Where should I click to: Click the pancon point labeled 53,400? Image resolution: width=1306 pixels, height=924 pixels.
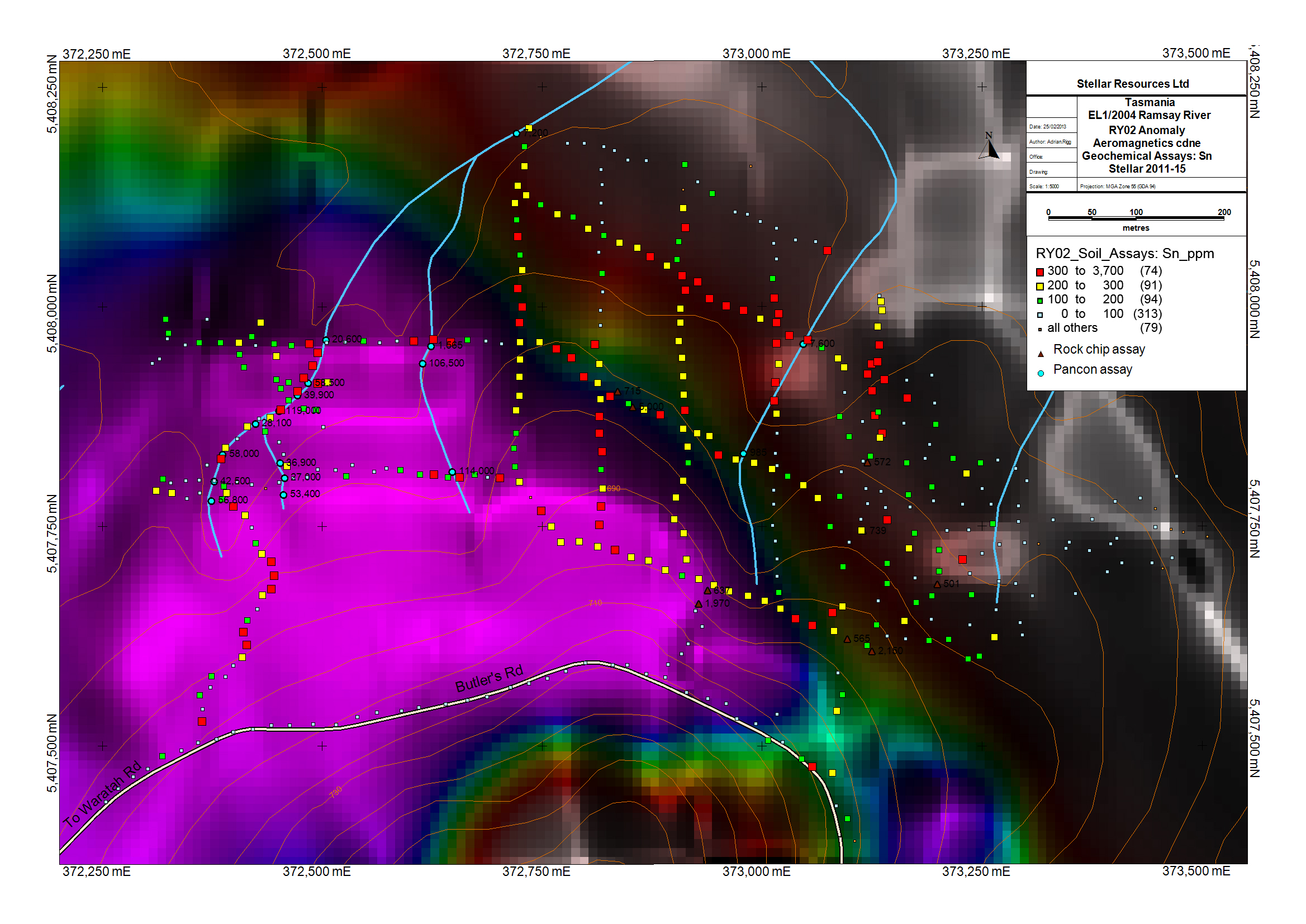[x=283, y=495]
